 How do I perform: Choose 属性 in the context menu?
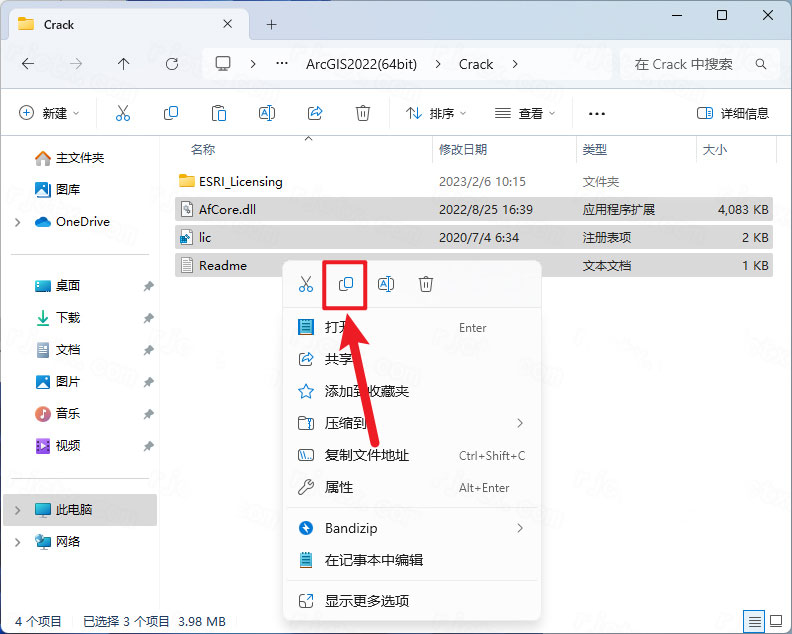click(412, 487)
